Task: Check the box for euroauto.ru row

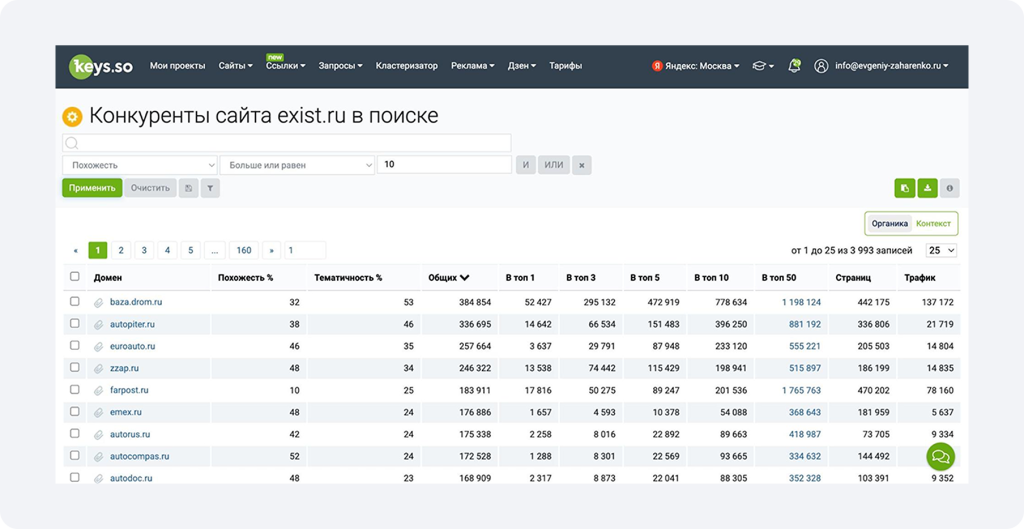Action: 74,345
